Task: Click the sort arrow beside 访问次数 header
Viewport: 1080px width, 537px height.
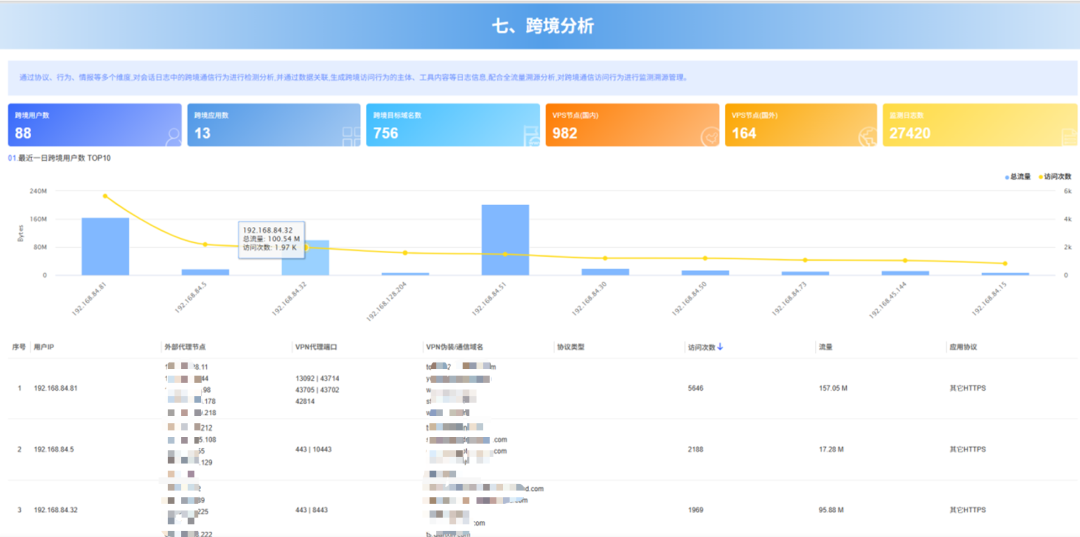Action: pos(720,347)
